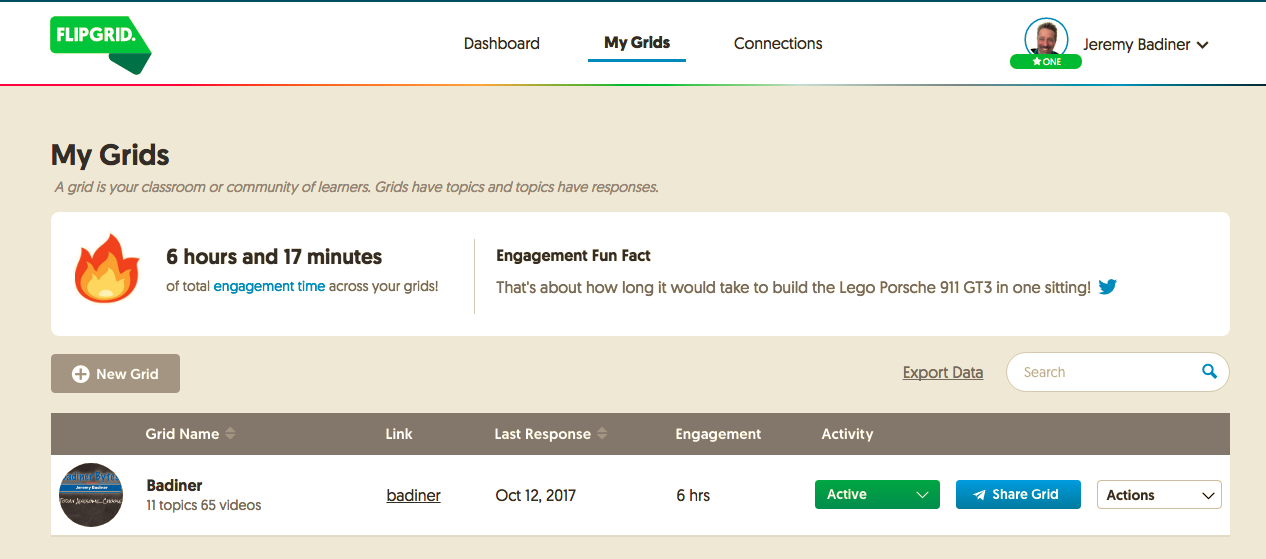The image size is (1266, 559).
Task: Sort by the Grid Name column
Action: click(191, 434)
